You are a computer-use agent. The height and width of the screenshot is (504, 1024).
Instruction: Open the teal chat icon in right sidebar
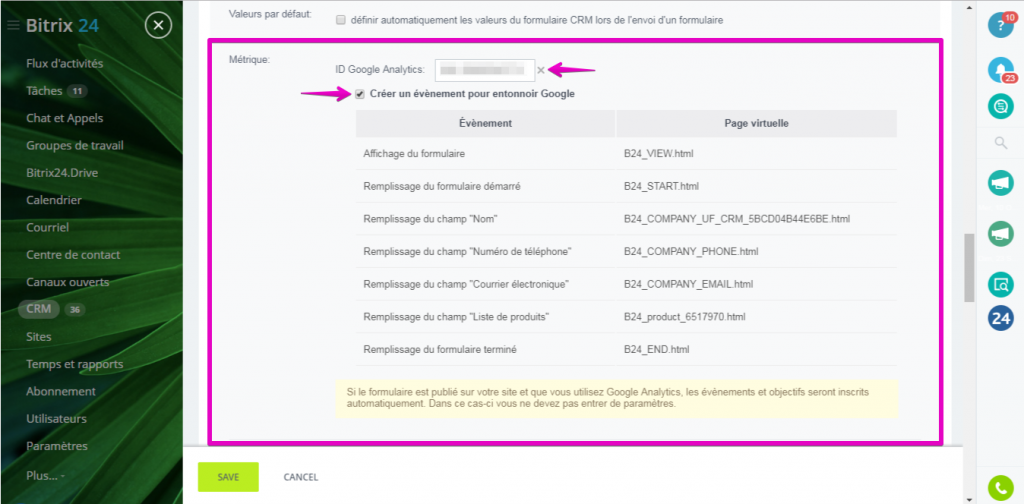pyautogui.click(x=1000, y=106)
